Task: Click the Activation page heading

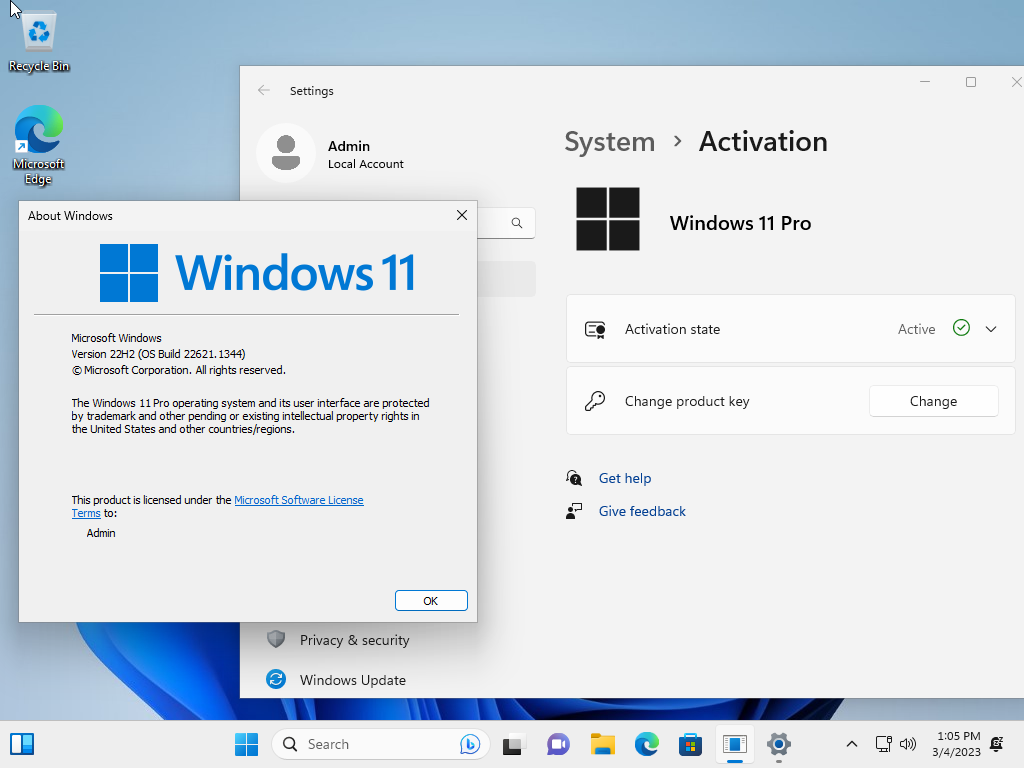Action: click(x=763, y=142)
